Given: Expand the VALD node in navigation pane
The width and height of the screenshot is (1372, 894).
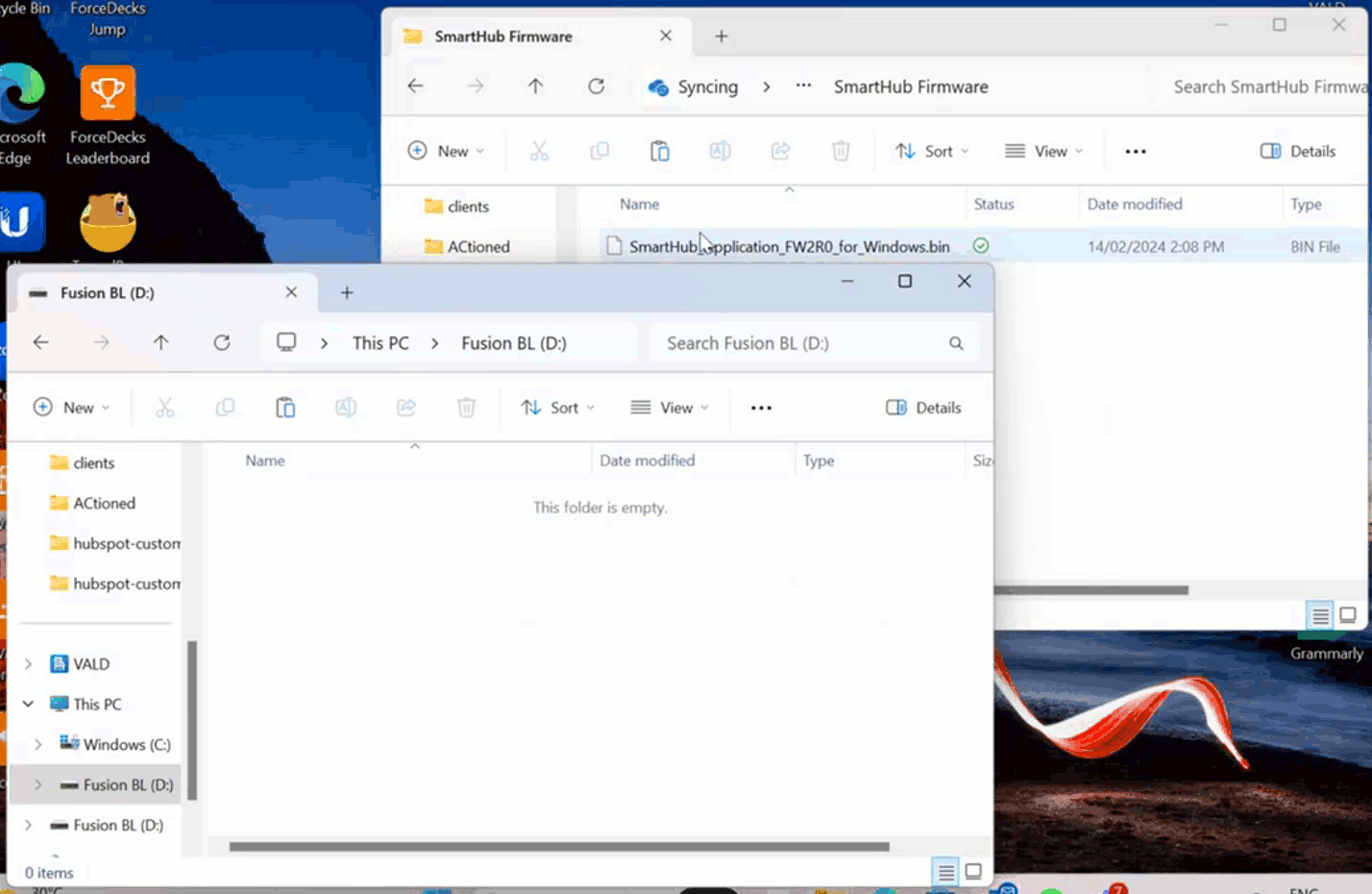Looking at the screenshot, I should (x=28, y=663).
